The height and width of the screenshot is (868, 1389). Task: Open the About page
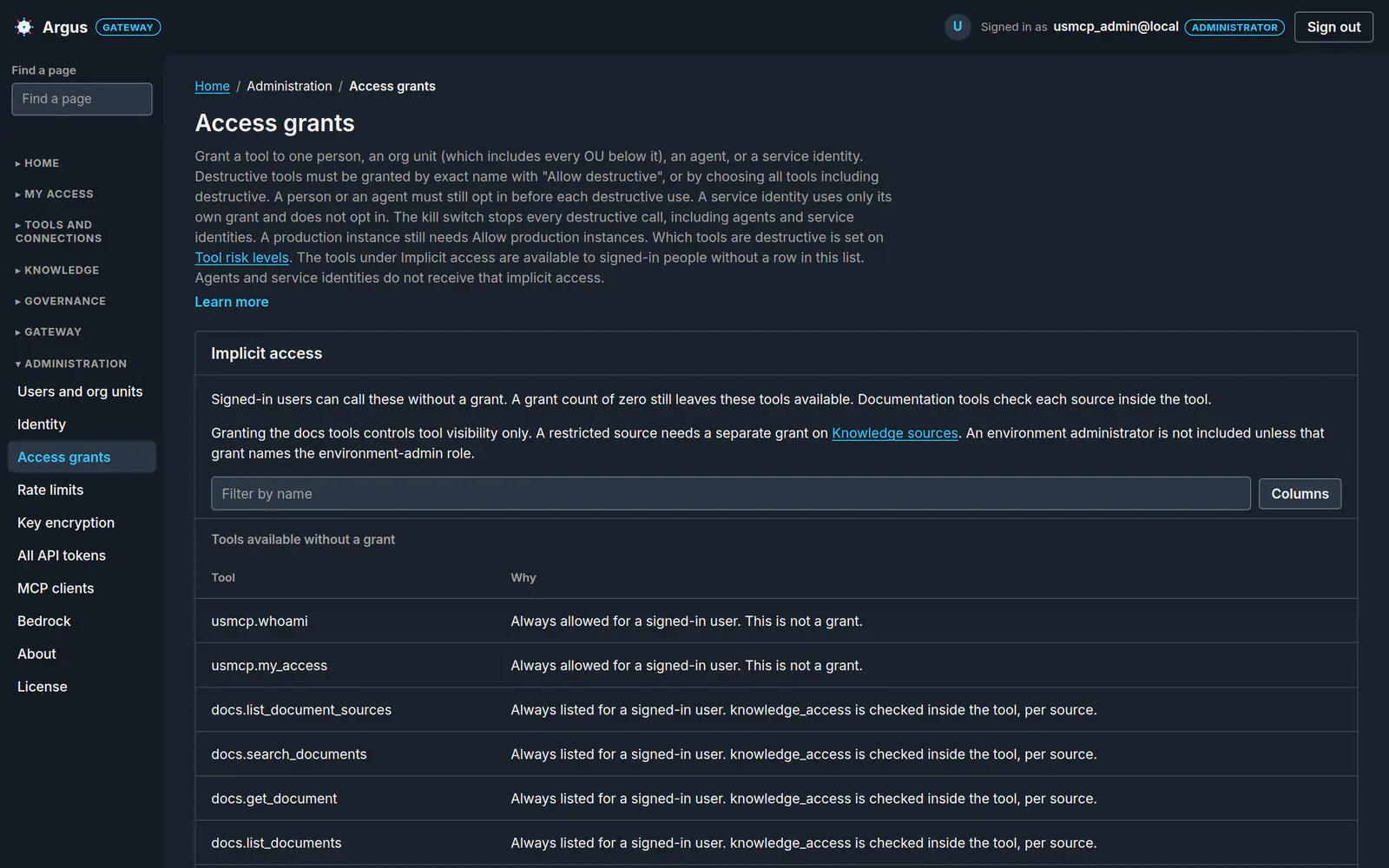82,654
